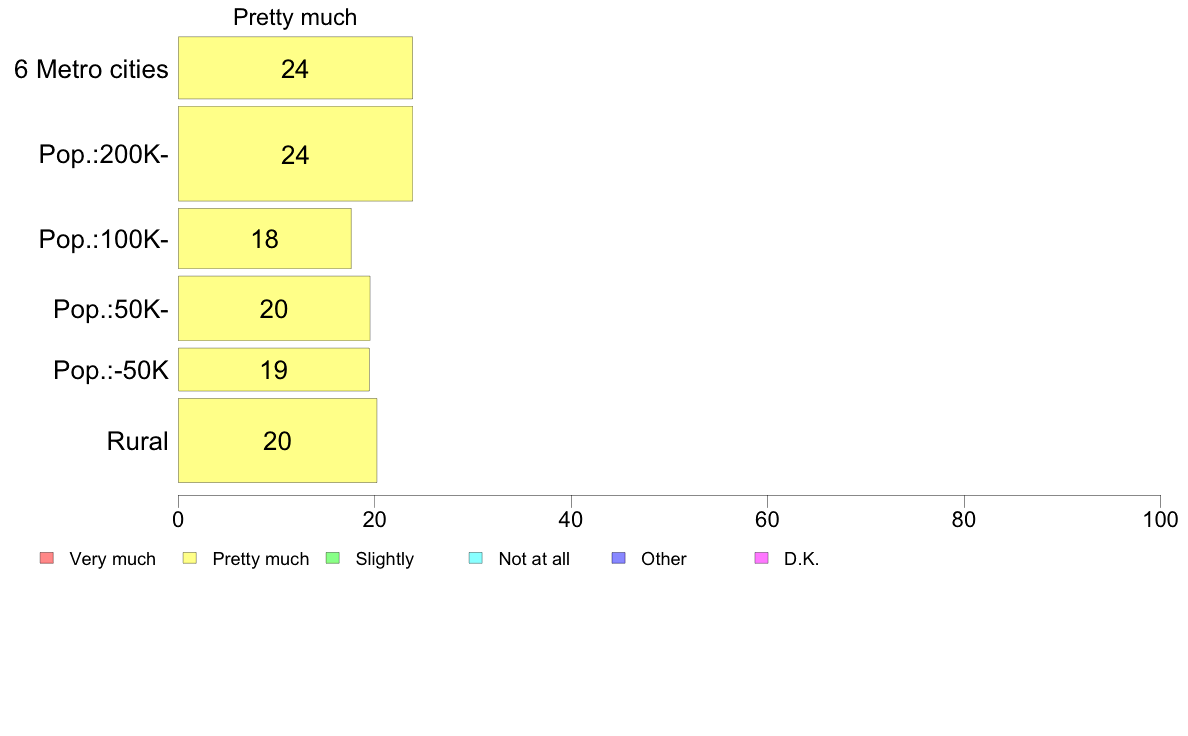The width and height of the screenshot is (1188, 736).
Task: Click the Rural category label
Action: point(137,441)
